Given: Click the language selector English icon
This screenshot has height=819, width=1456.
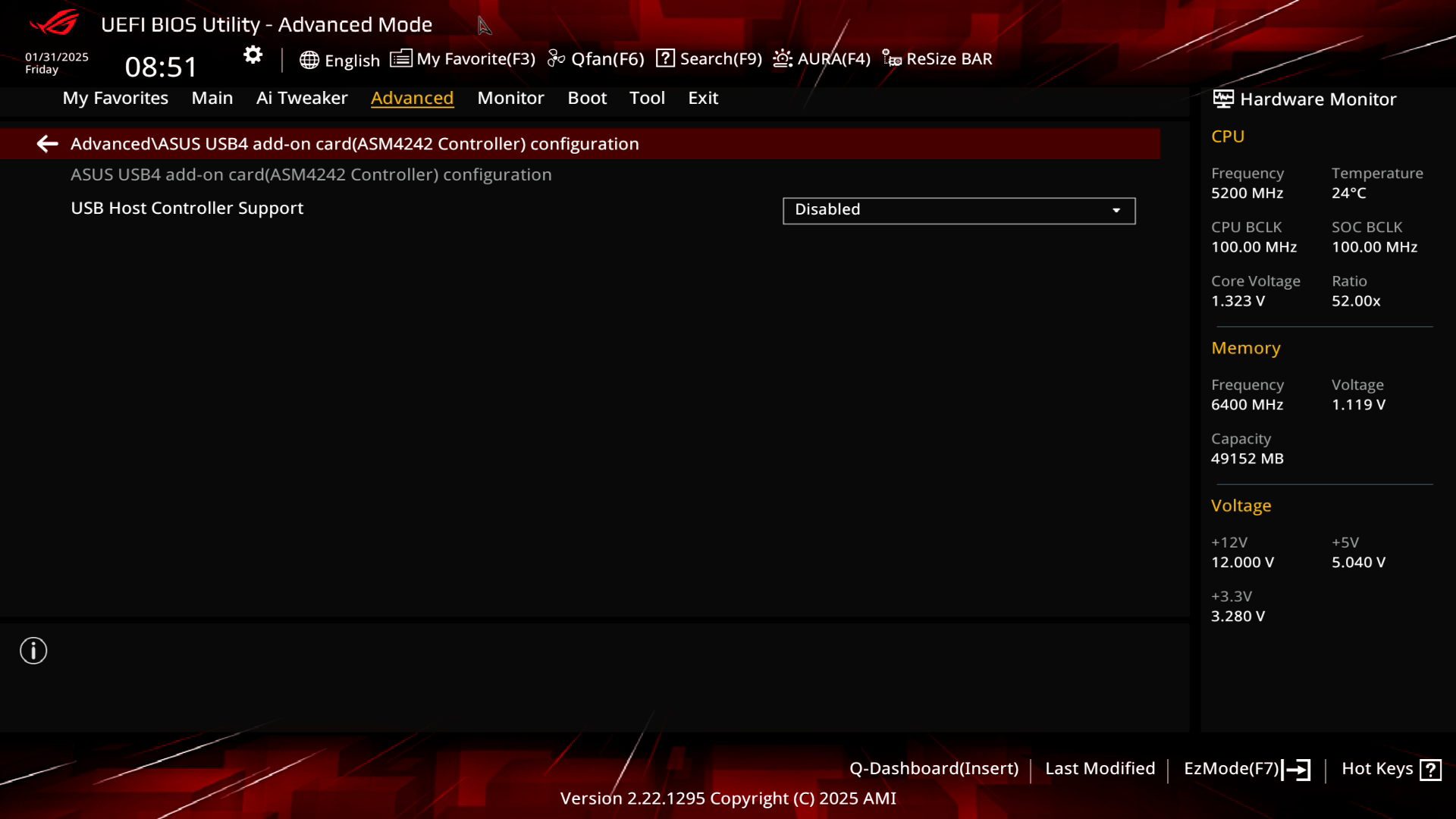Looking at the screenshot, I should (x=308, y=58).
